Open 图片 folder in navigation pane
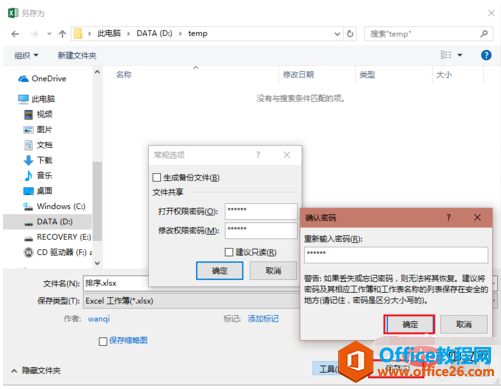Screen dimensions: 501x389 38,130
